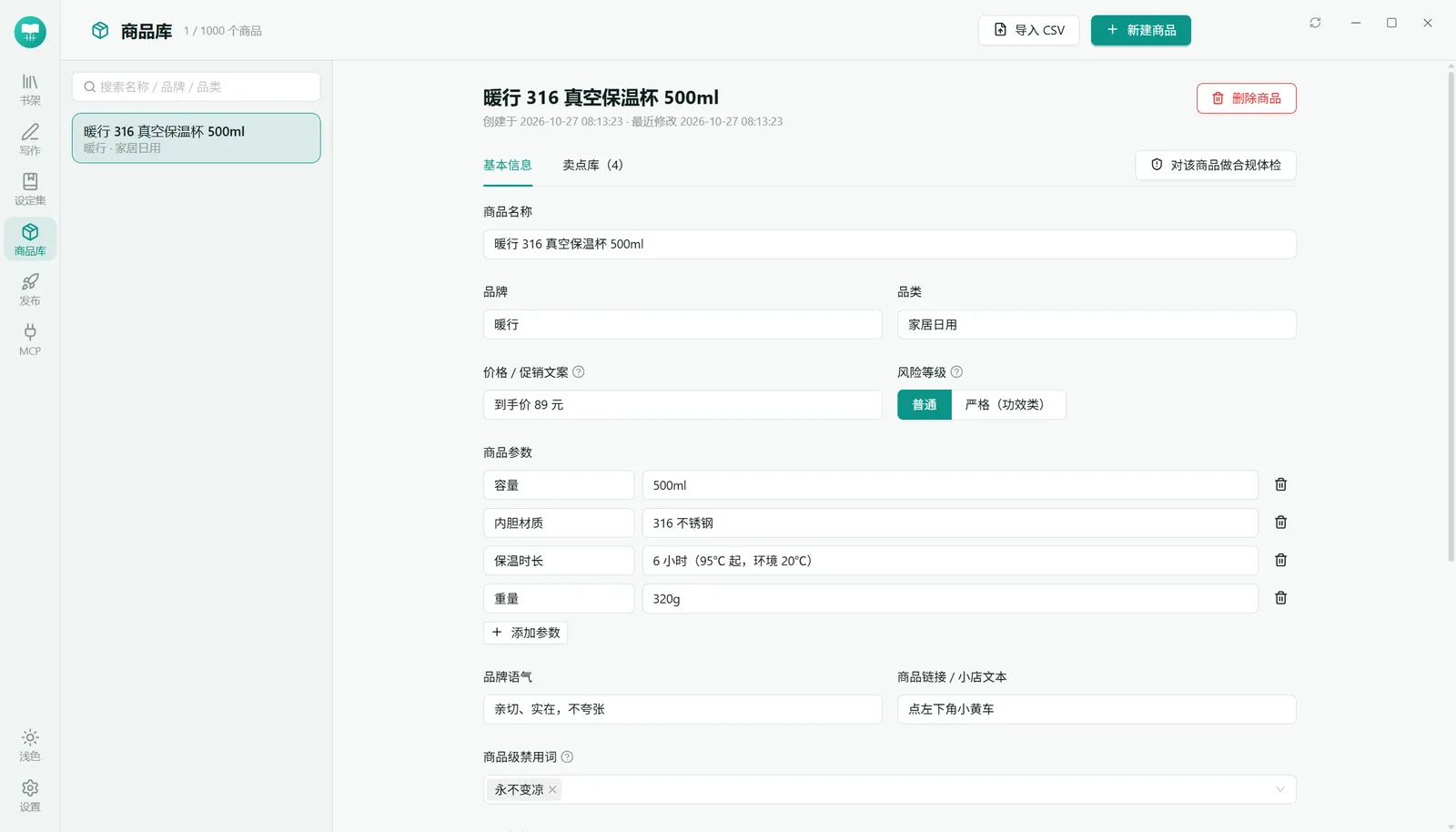Select 暖行 316 真空保温杯 500ml list item
The width and height of the screenshot is (1456, 832).
pyautogui.click(x=197, y=138)
